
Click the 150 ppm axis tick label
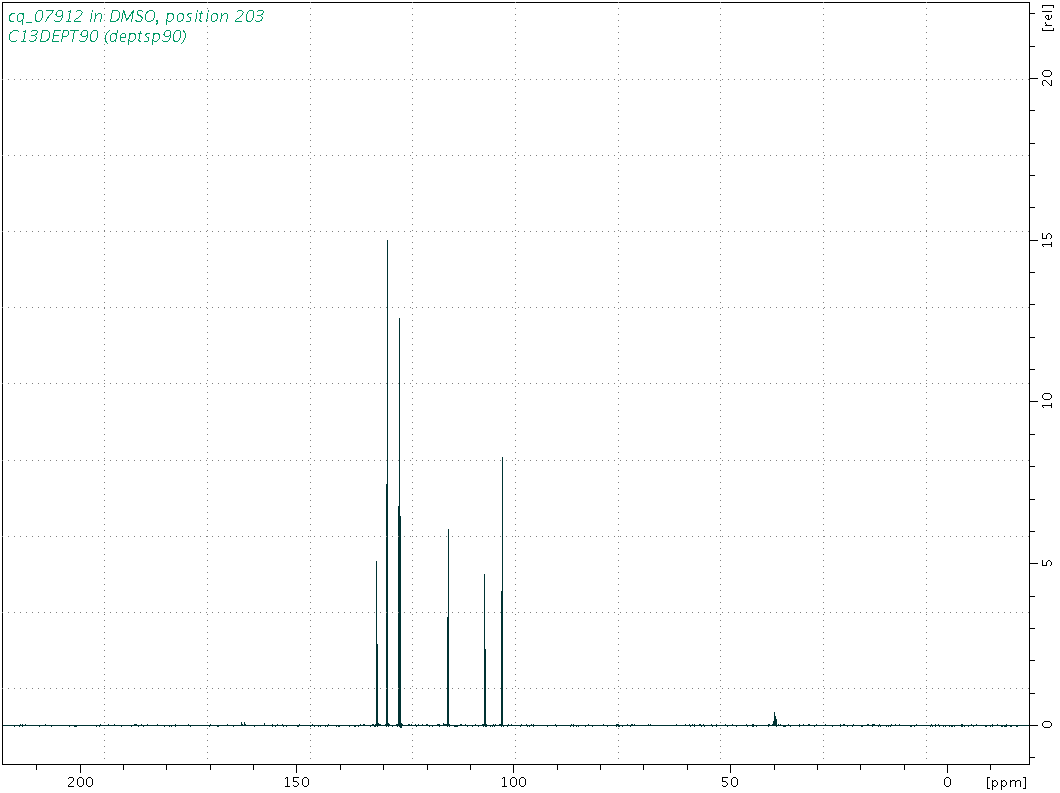pyautogui.click(x=297, y=782)
